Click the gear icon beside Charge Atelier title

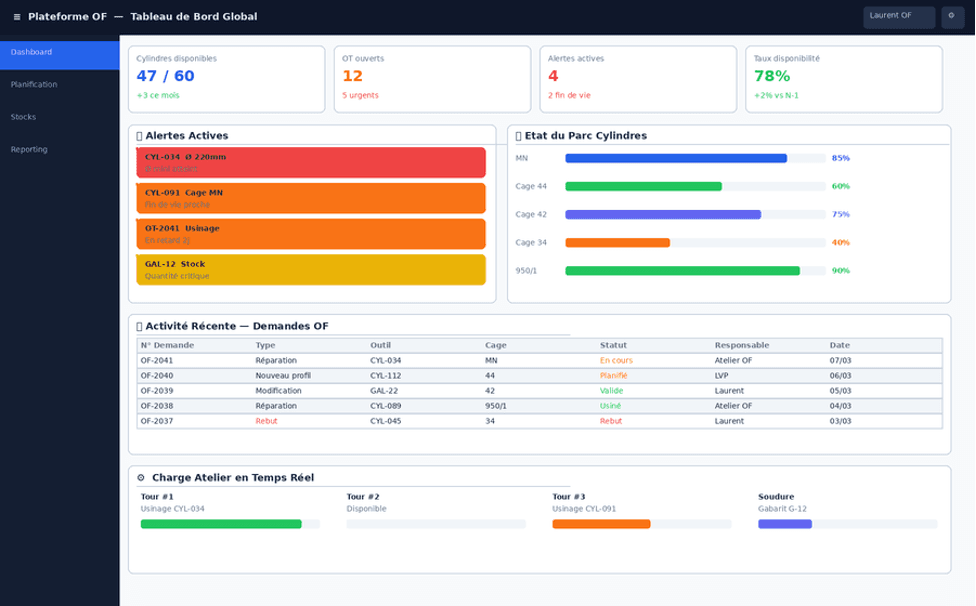click(141, 478)
